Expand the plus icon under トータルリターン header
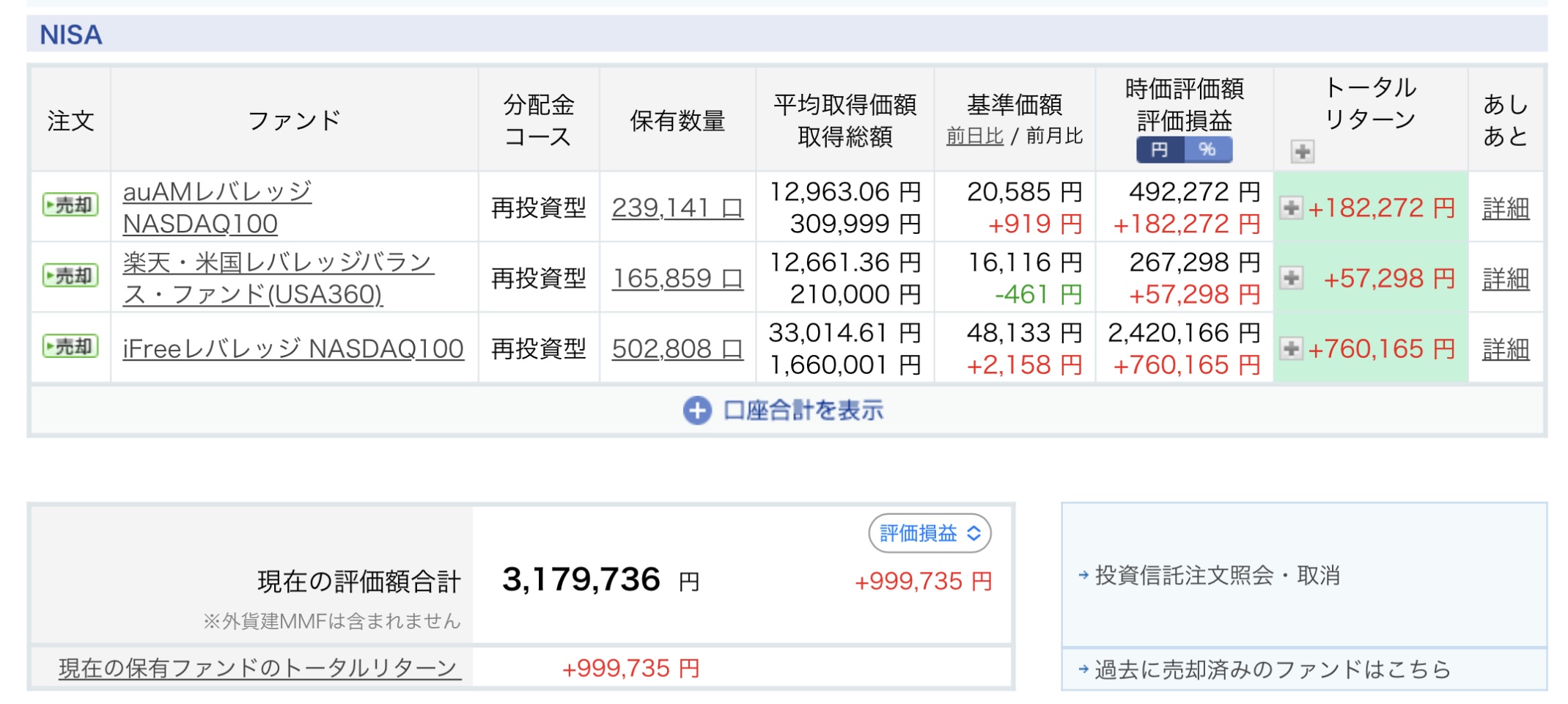This screenshot has width=1568, height=704. pyautogui.click(x=1302, y=152)
